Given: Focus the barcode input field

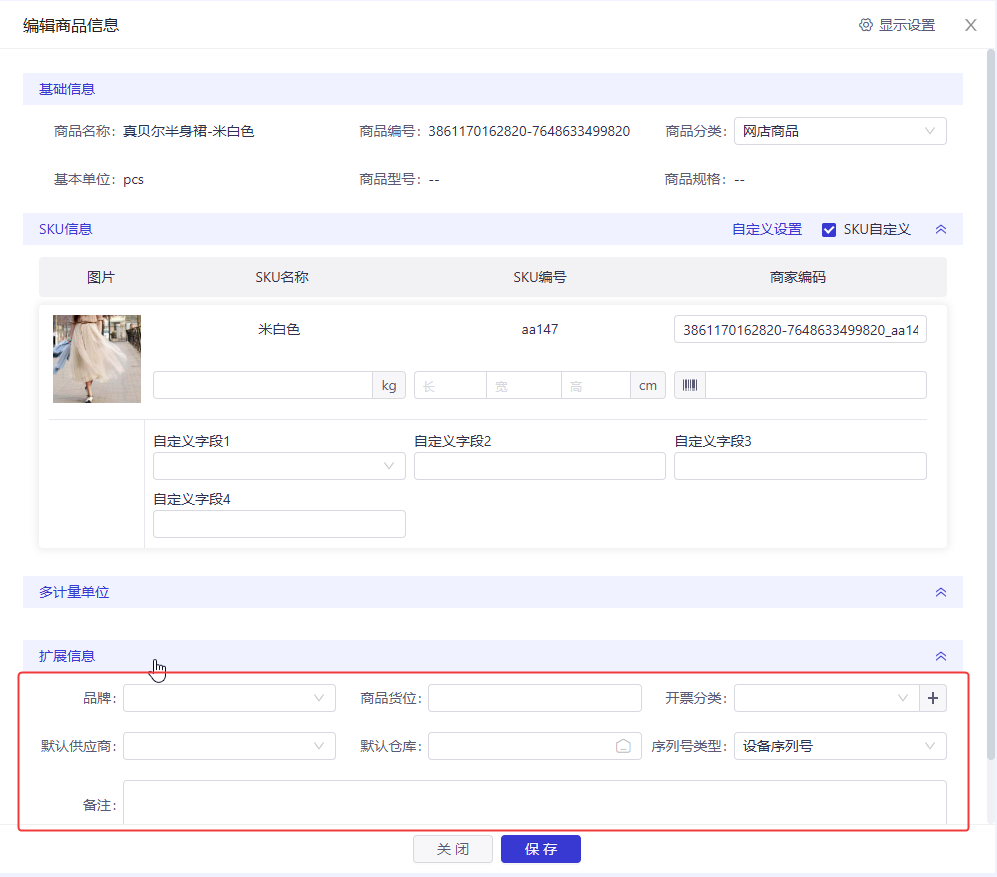Looking at the screenshot, I should pyautogui.click(x=816, y=385).
